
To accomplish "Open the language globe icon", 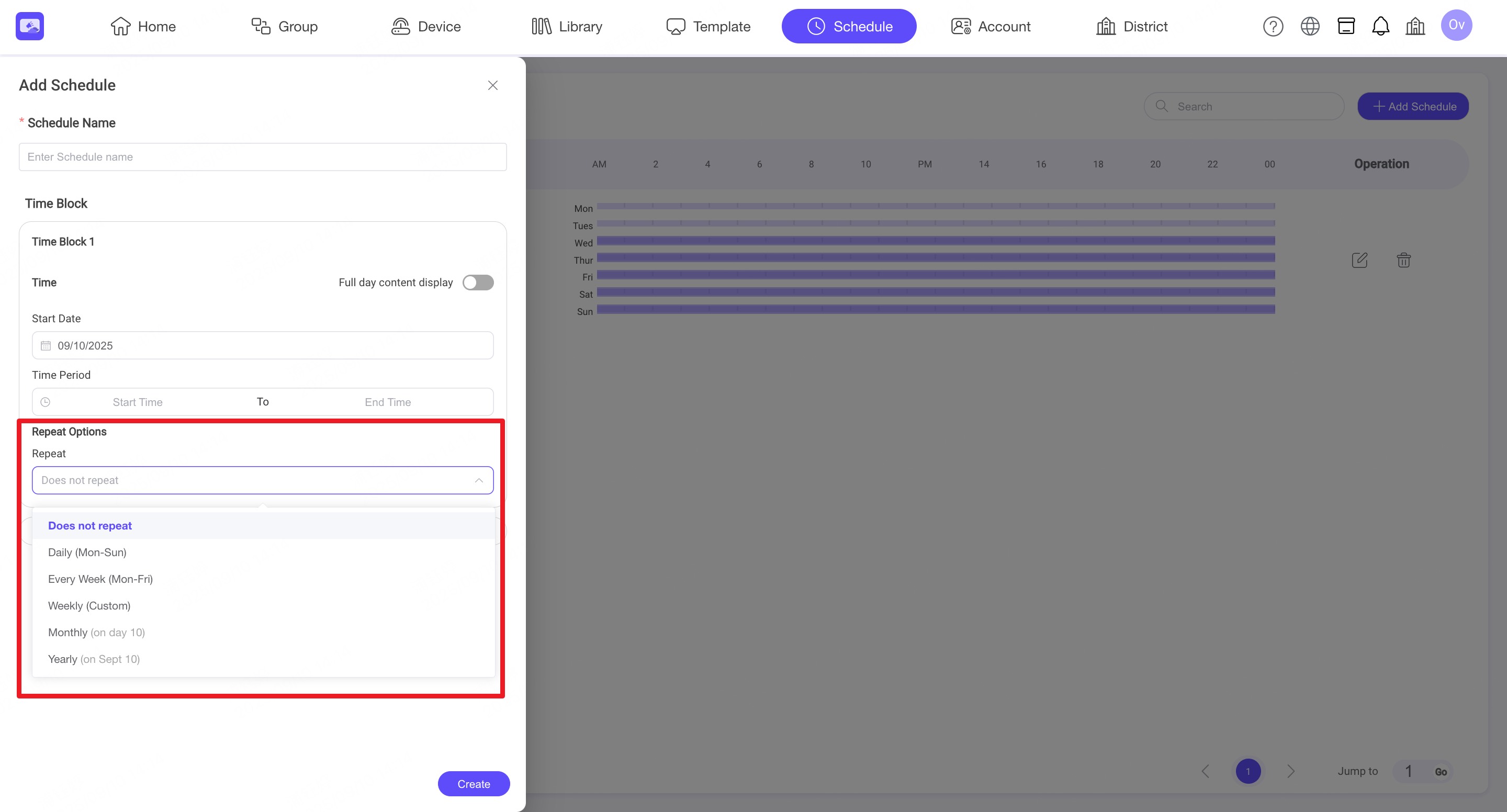I will tap(1309, 26).
